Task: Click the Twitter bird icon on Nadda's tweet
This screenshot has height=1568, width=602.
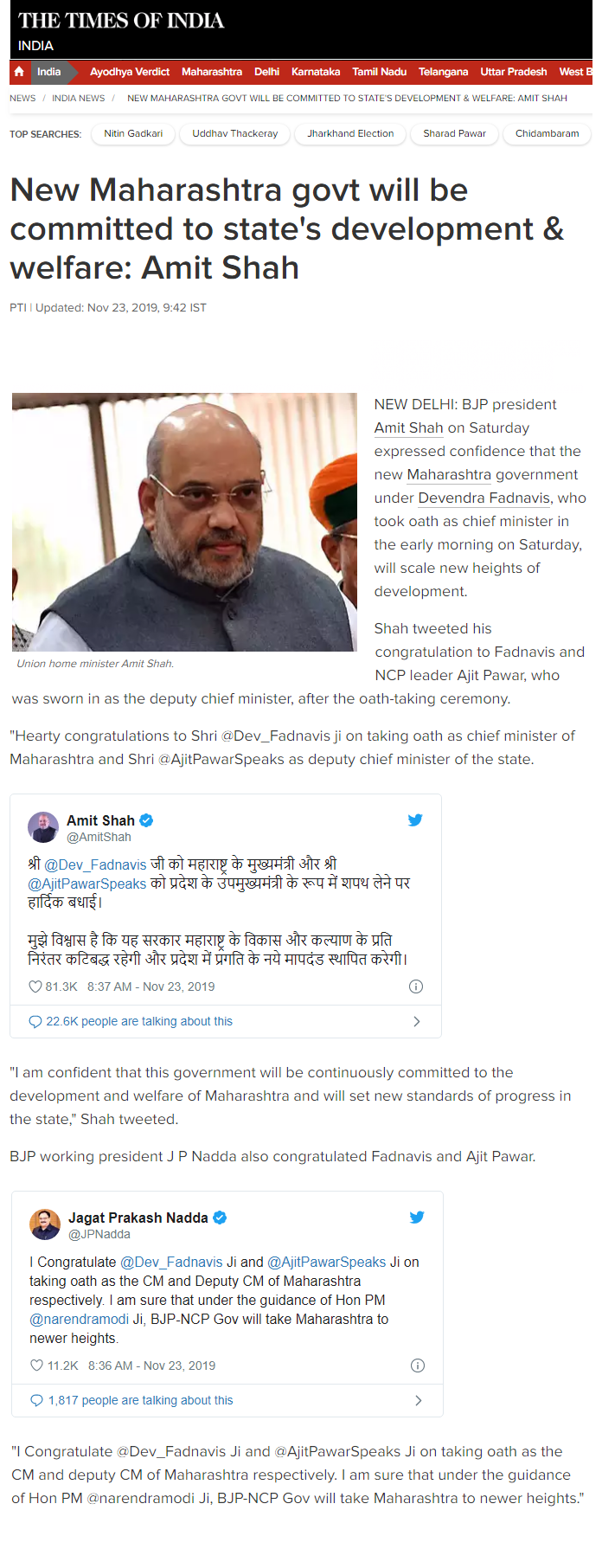Action: (417, 1217)
